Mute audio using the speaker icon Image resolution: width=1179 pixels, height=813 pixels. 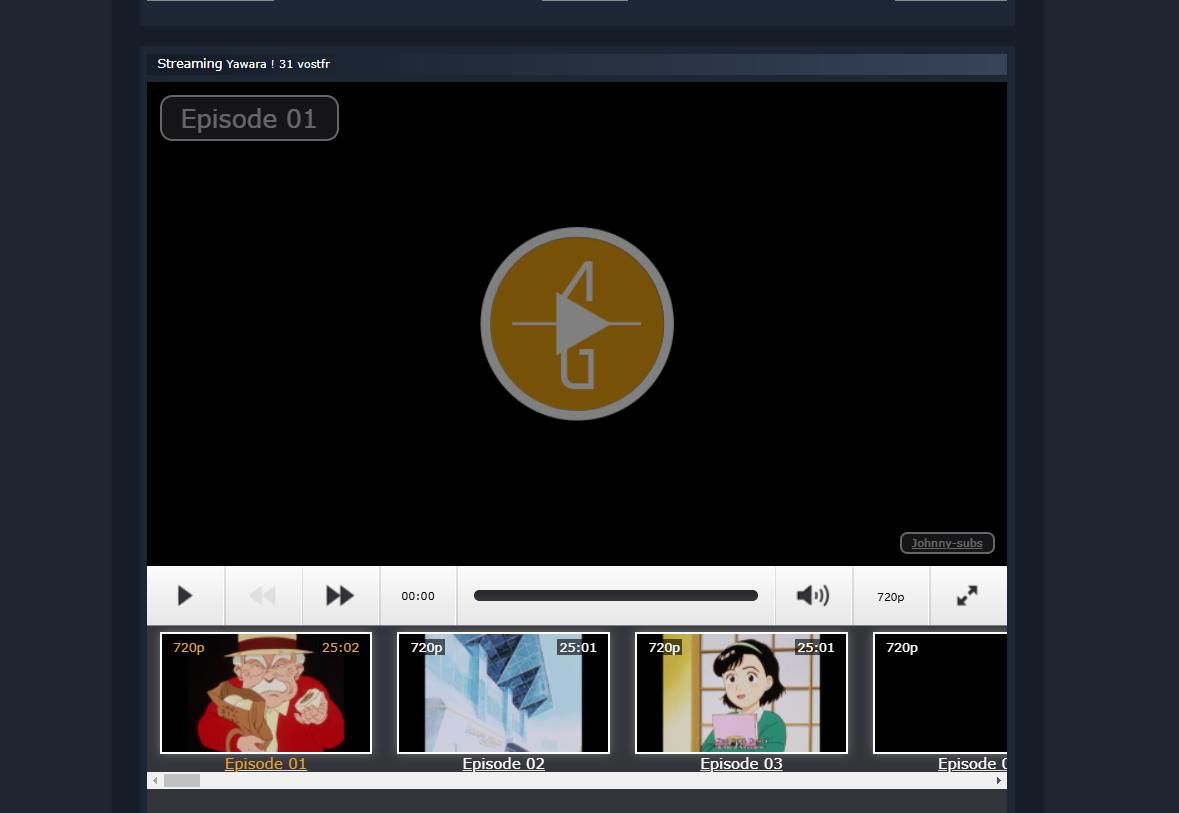(813, 596)
